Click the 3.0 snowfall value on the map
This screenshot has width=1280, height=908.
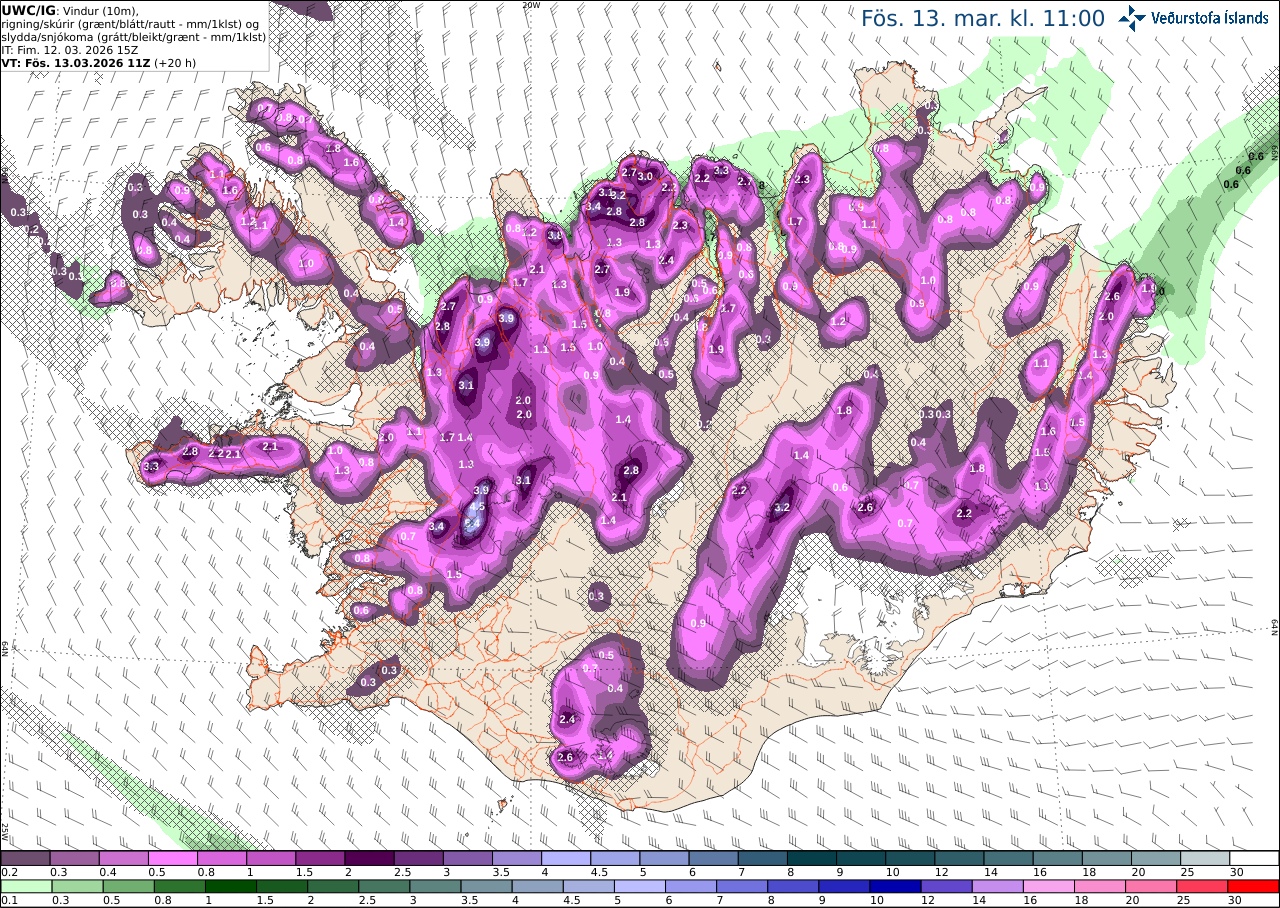[645, 177]
